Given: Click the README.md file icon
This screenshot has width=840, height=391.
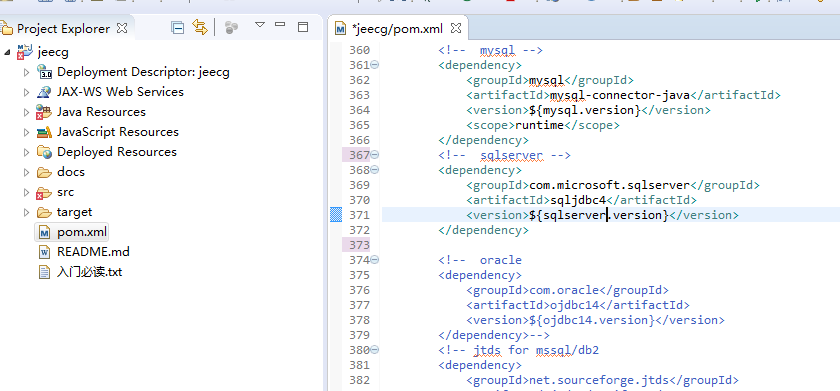Looking at the screenshot, I should 44,252.
